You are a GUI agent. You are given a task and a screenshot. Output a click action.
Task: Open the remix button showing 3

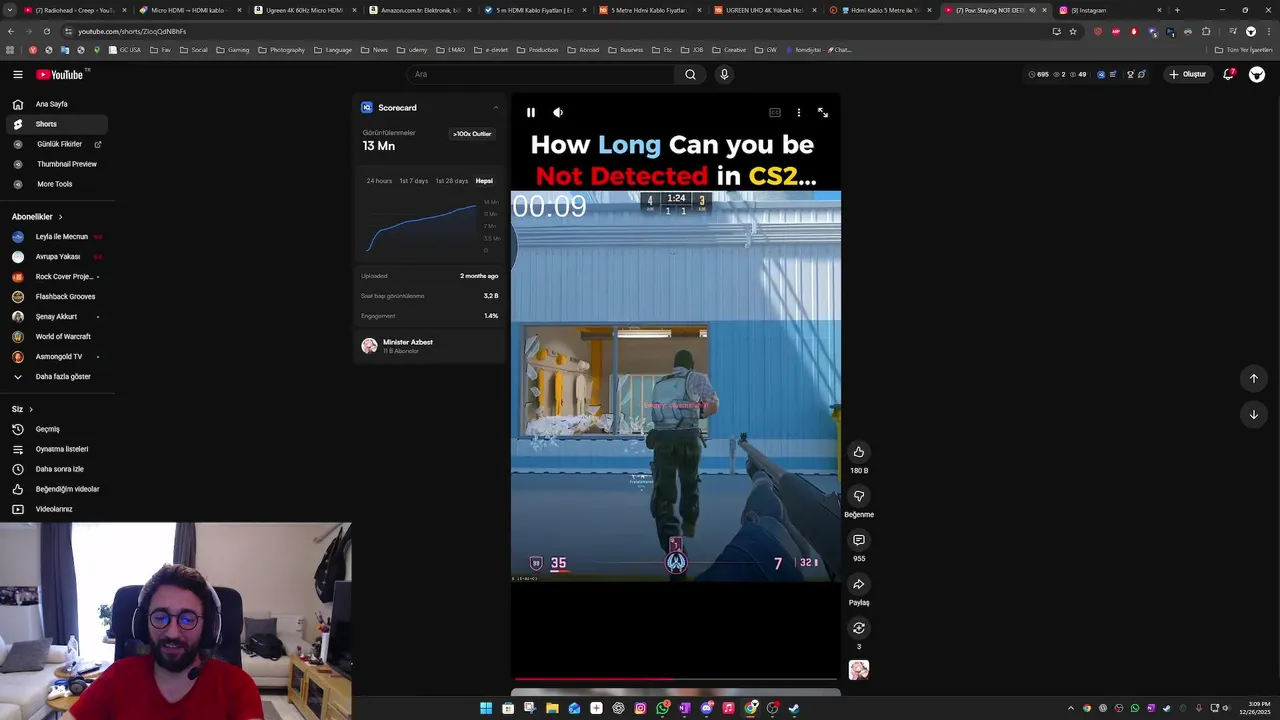[x=858, y=628]
